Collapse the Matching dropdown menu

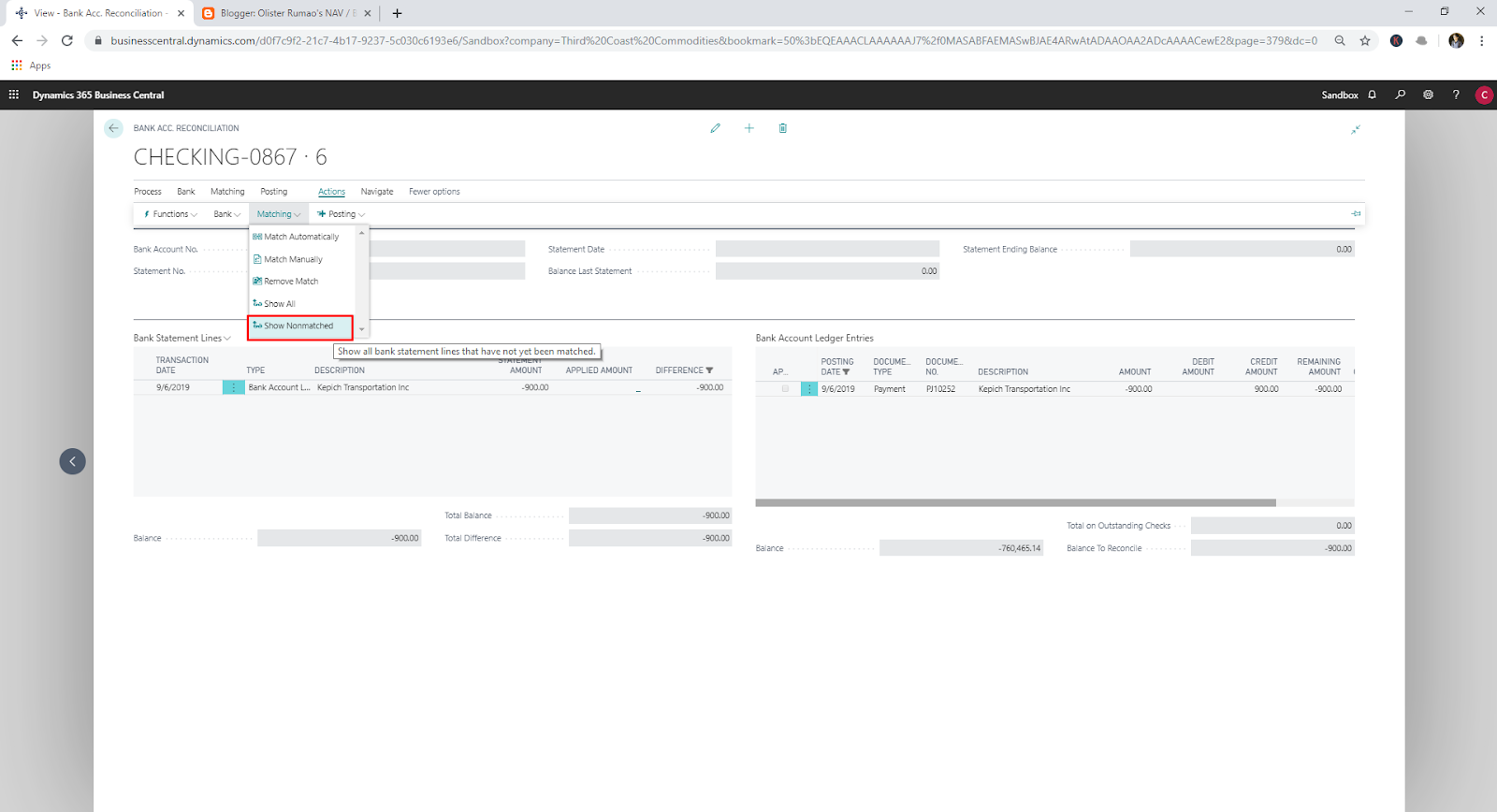click(x=279, y=214)
